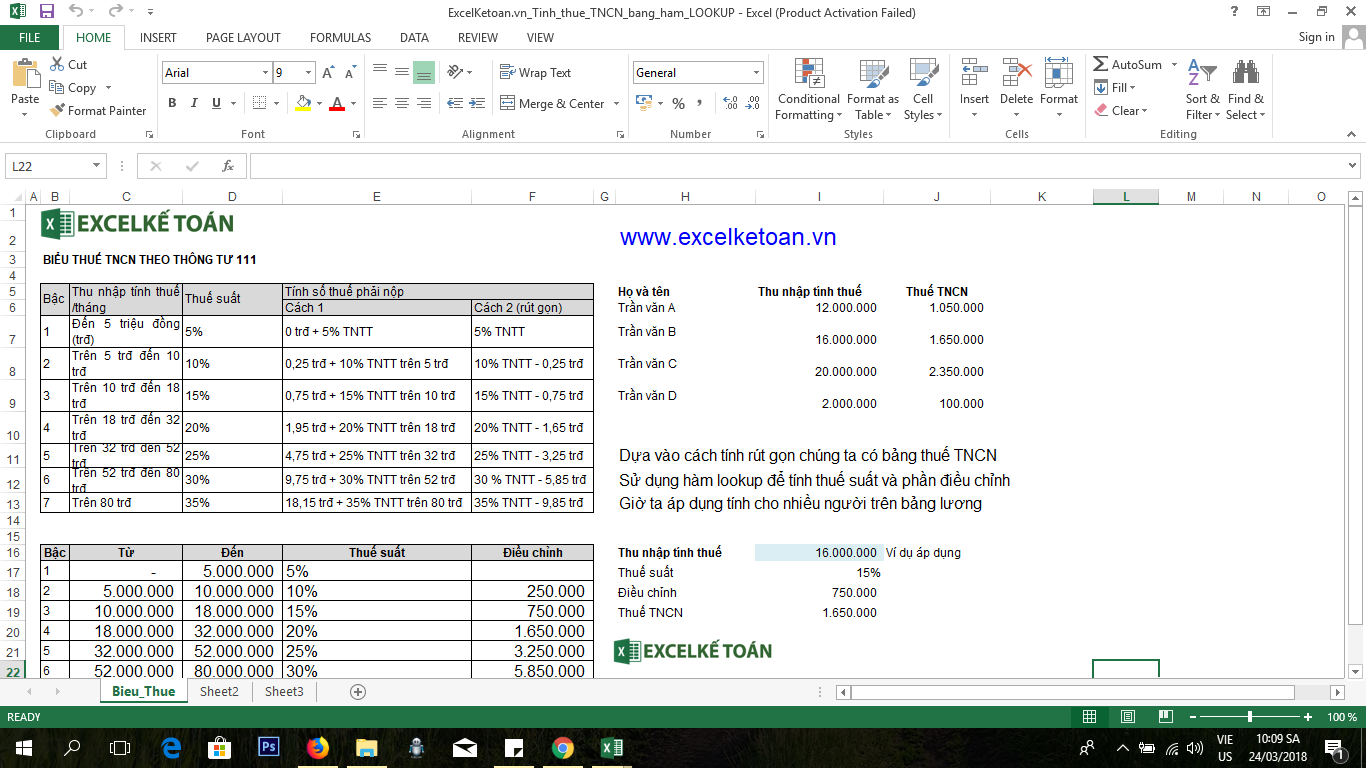
Task: Align text left
Action: pos(380,104)
